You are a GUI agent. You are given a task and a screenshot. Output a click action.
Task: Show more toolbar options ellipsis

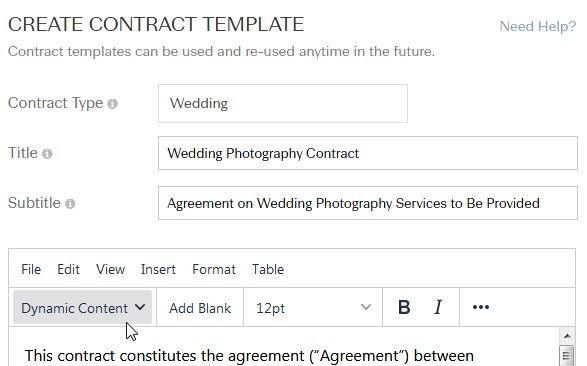pyautogui.click(x=481, y=307)
